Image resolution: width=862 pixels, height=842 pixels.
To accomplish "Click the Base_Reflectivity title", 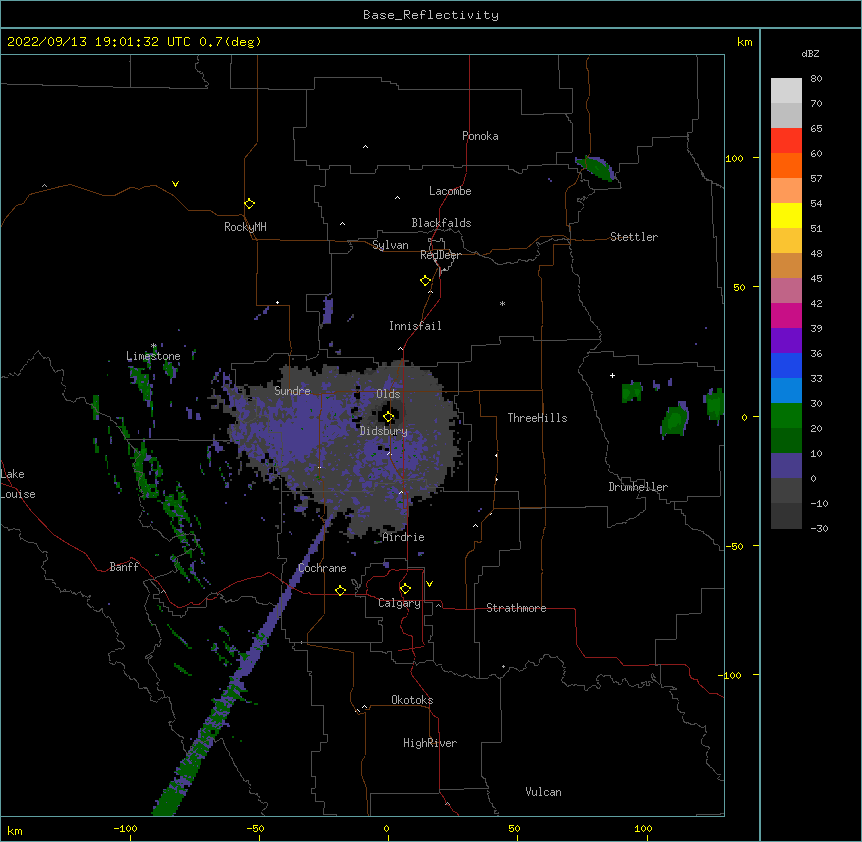I will pyautogui.click(x=431, y=15).
